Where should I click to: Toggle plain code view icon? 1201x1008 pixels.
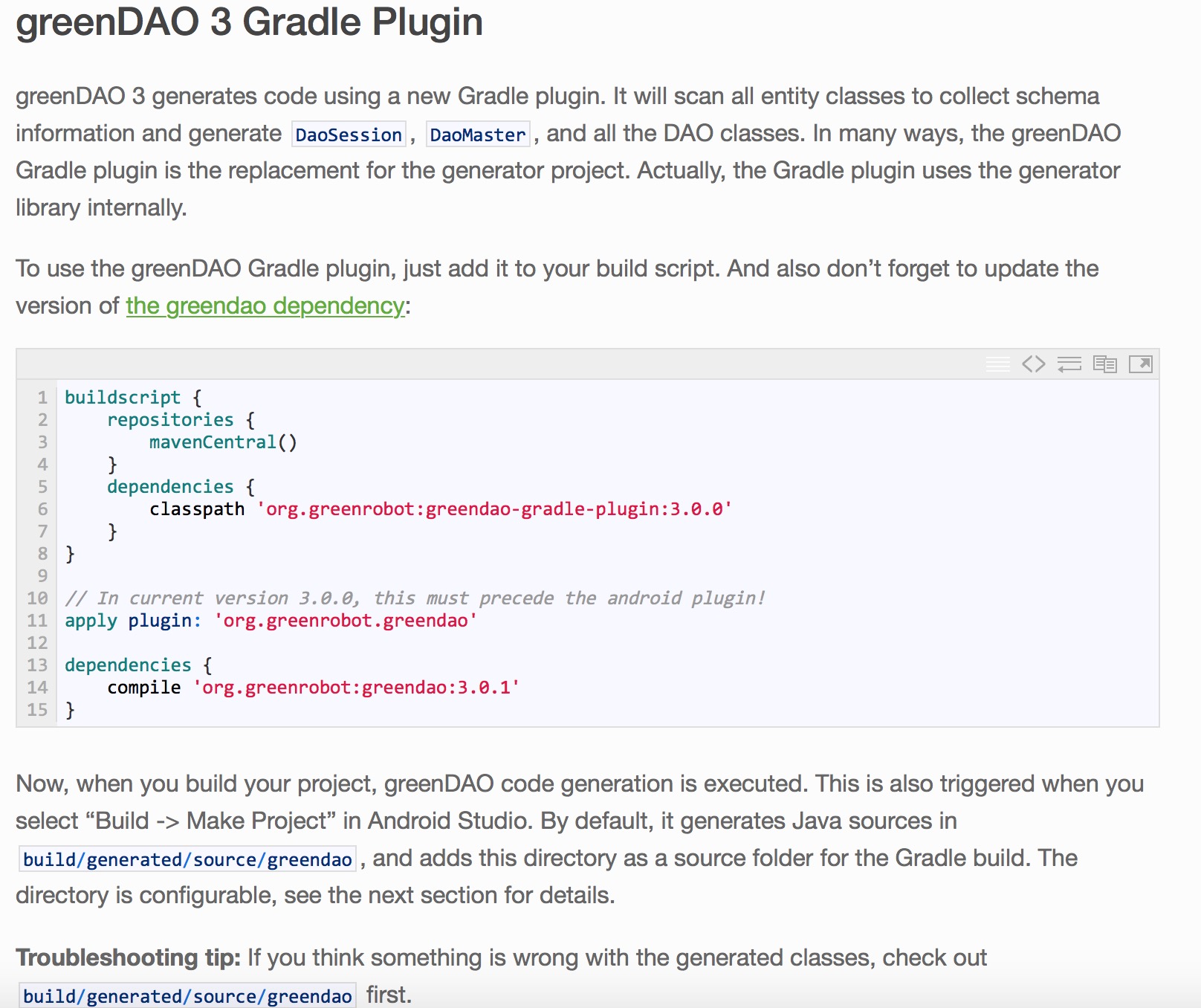[1033, 364]
